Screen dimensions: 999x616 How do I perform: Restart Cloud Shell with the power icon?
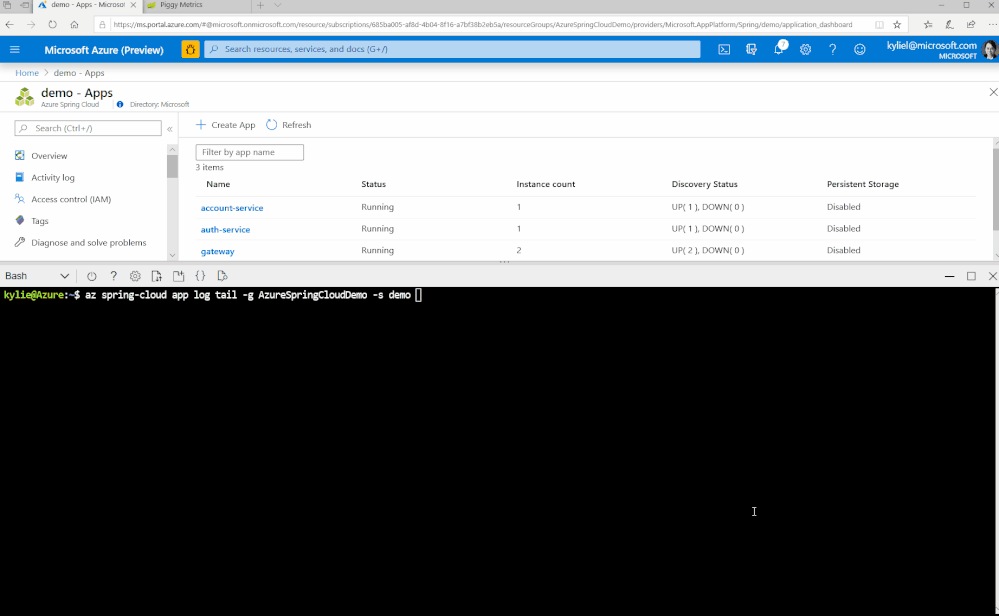tap(92, 276)
